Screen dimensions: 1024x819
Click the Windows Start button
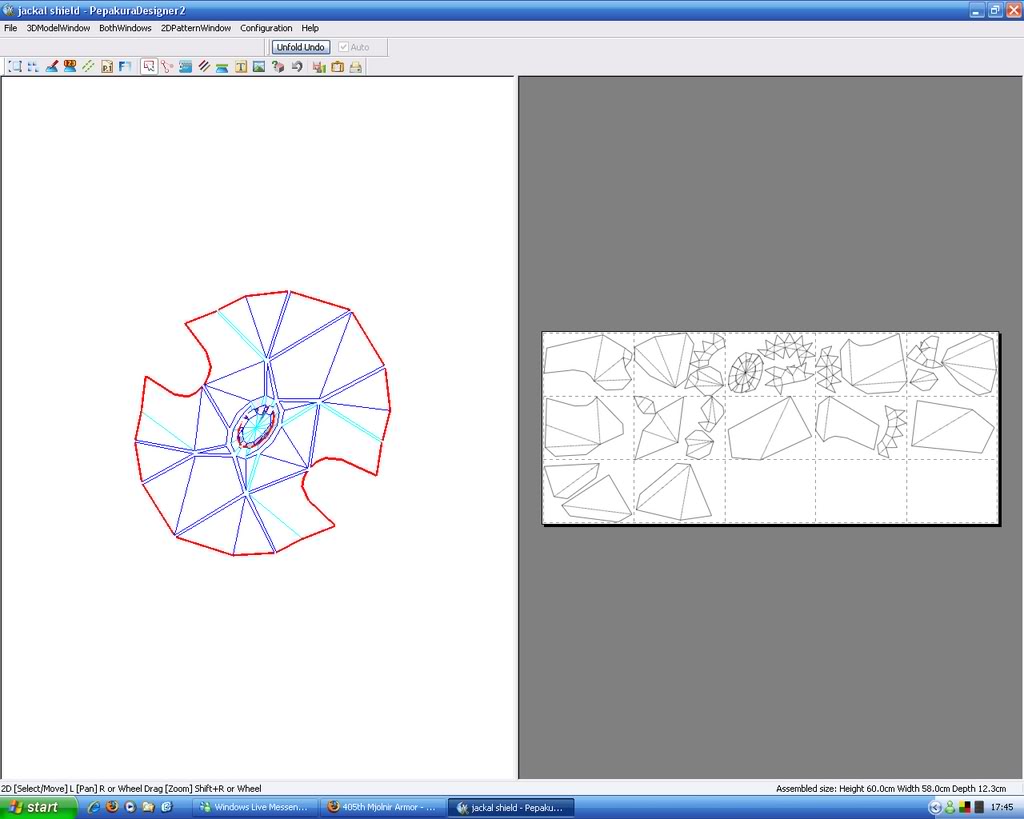pos(38,807)
